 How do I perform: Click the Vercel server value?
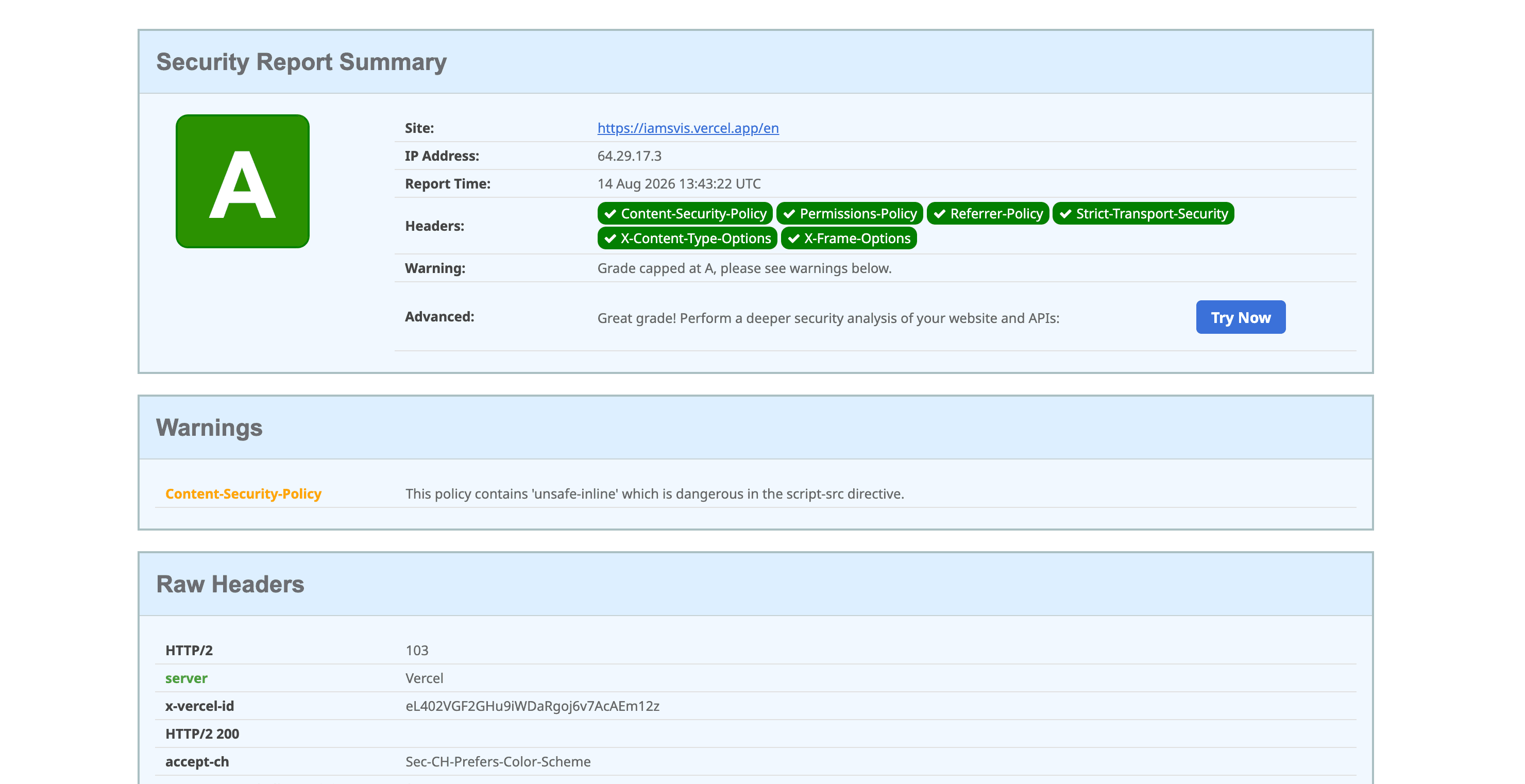(425, 678)
